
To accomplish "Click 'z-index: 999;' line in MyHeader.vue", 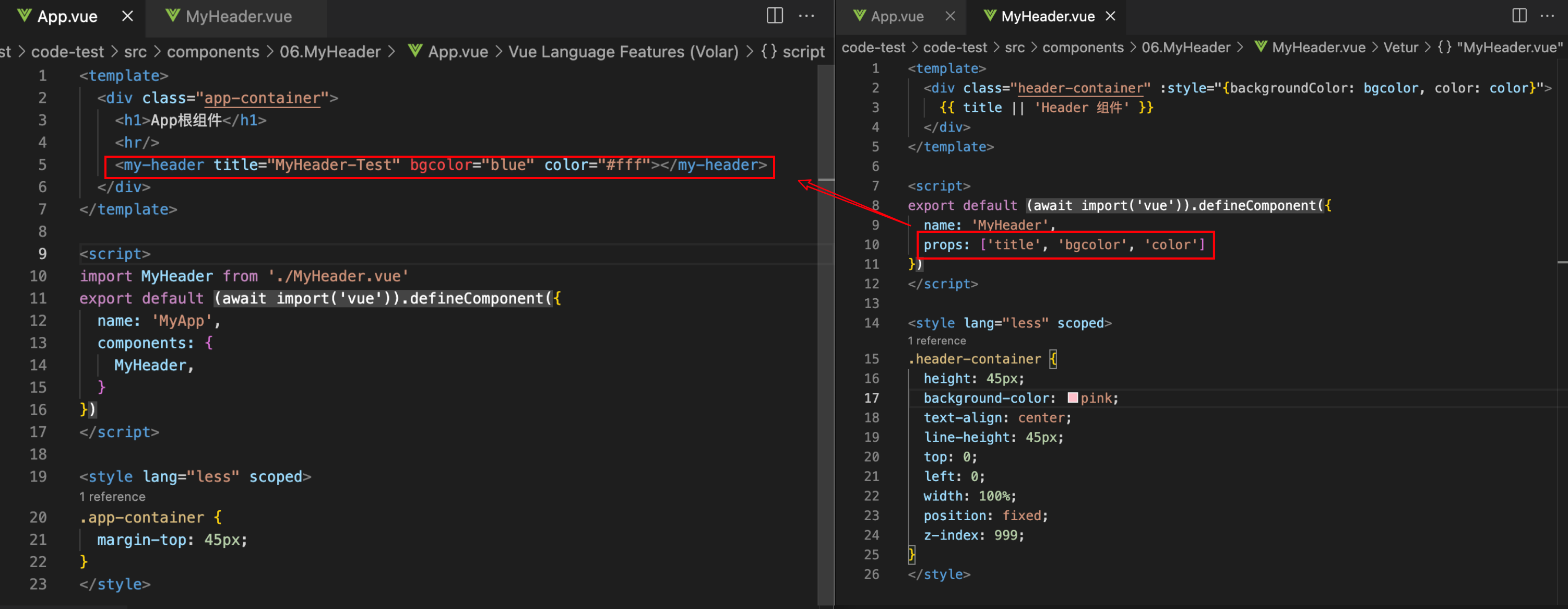I will pyautogui.click(x=974, y=535).
